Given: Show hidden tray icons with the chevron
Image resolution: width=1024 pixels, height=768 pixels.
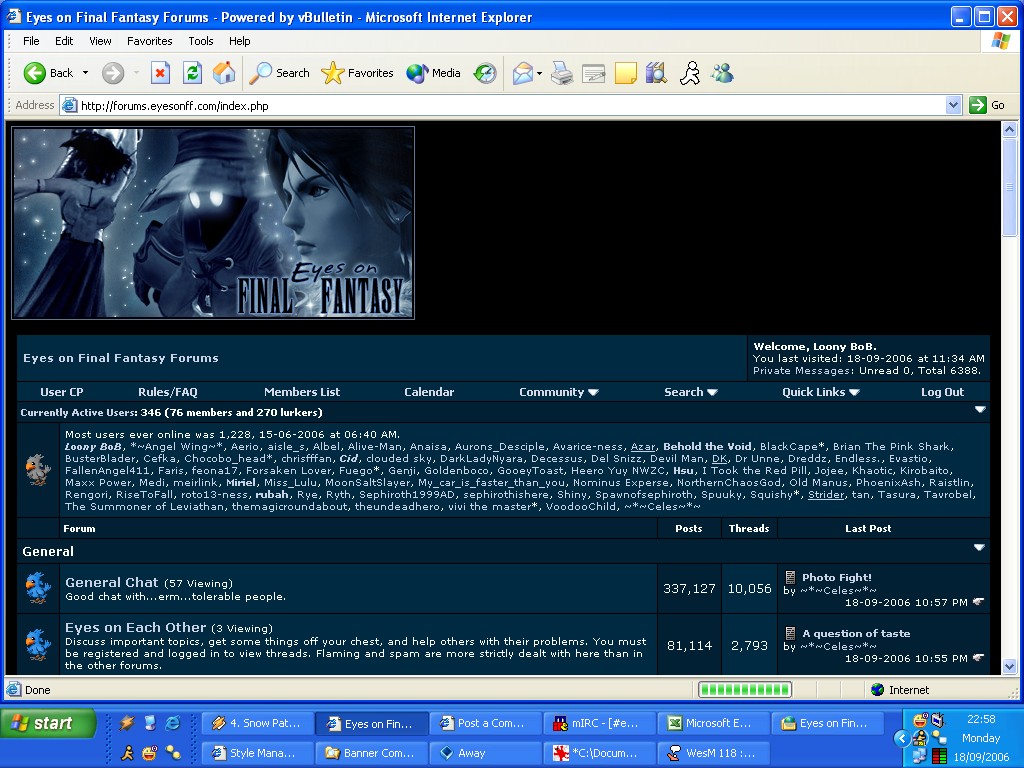Looking at the screenshot, I should [x=902, y=738].
